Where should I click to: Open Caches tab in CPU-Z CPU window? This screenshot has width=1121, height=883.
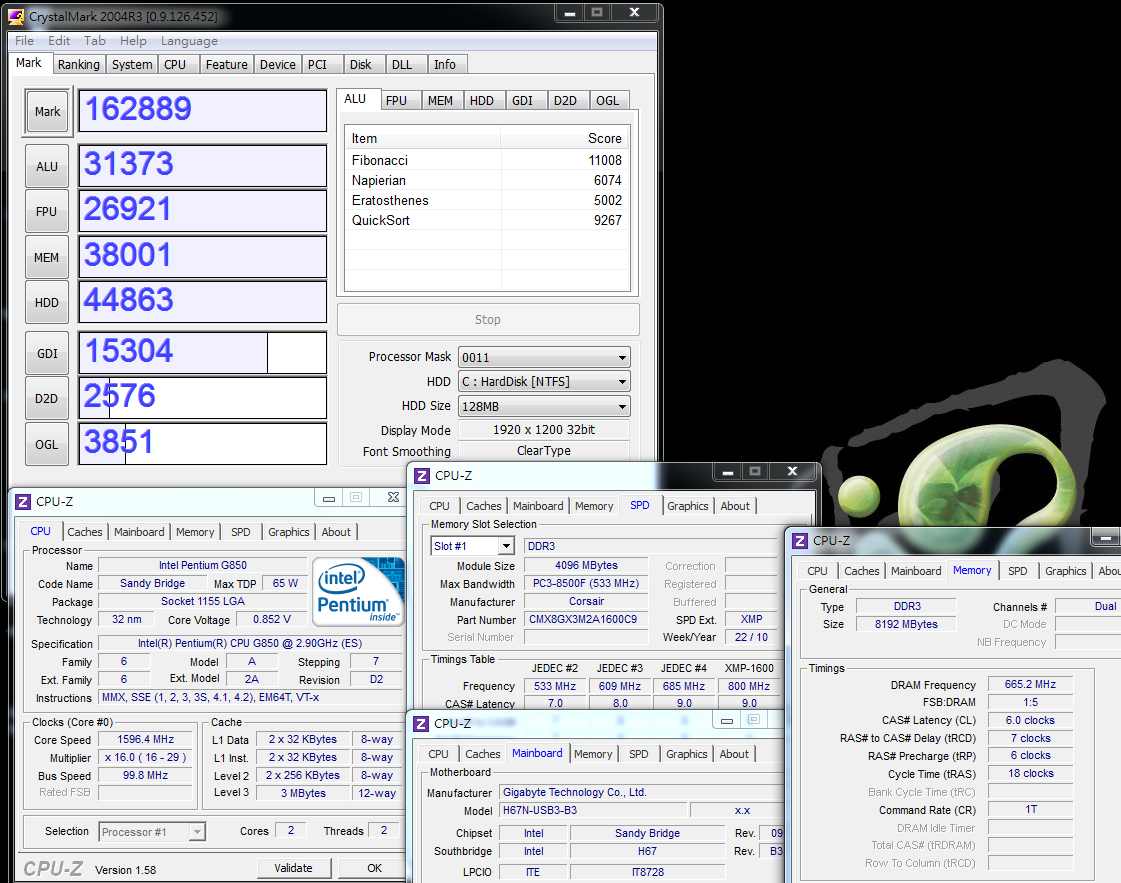click(85, 532)
